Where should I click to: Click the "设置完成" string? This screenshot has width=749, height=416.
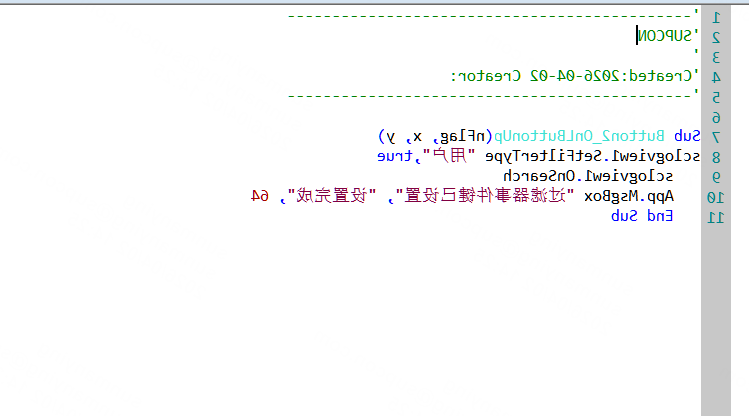[x=332, y=196]
